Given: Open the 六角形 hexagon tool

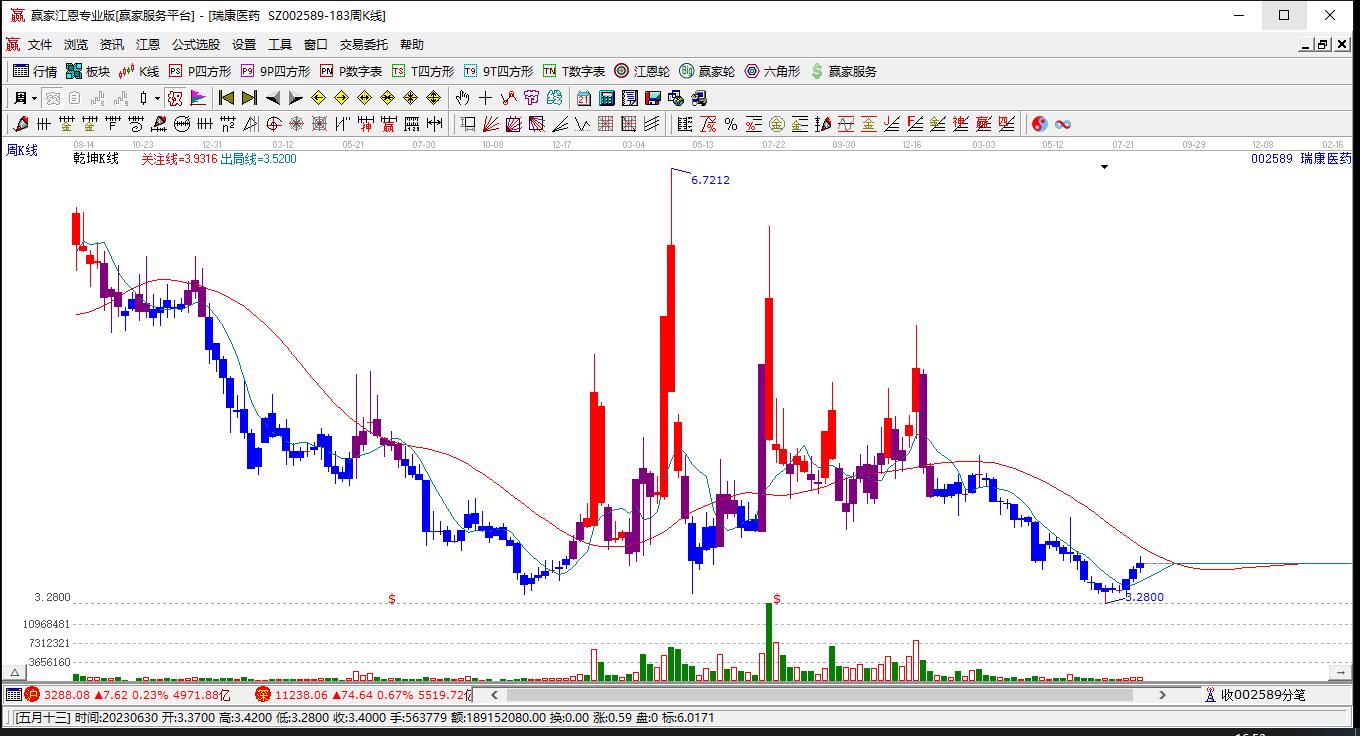Looking at the screenshot, I should click(x=772, y=71).
